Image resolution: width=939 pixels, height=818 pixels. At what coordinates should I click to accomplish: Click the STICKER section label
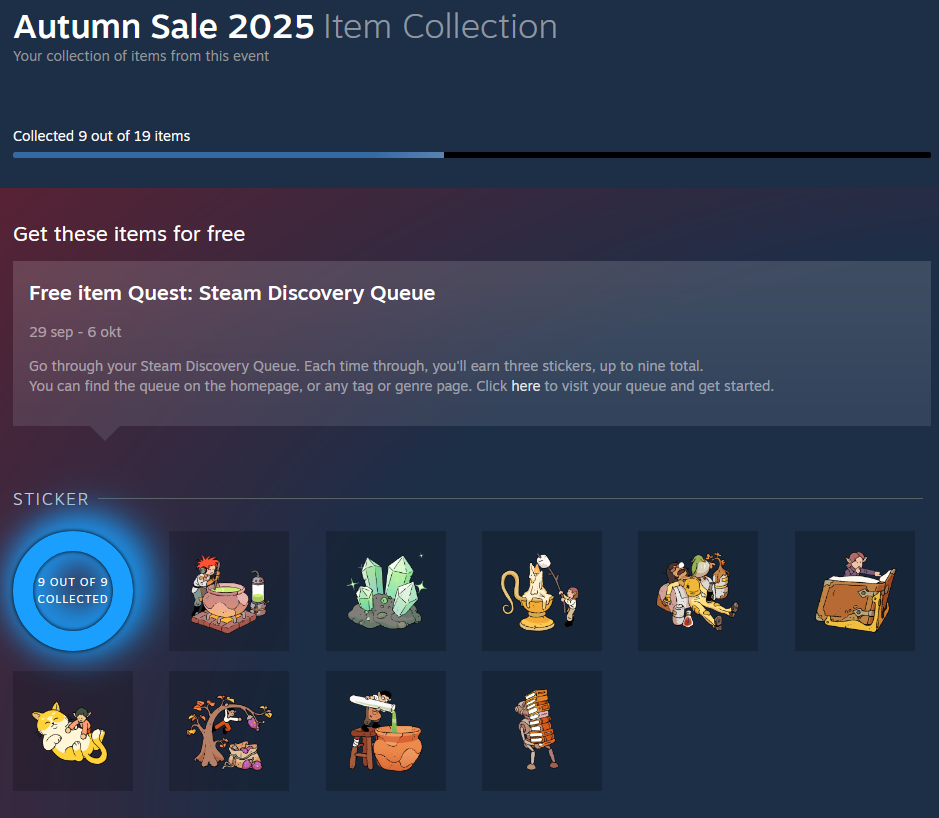[x=51, y=499]
